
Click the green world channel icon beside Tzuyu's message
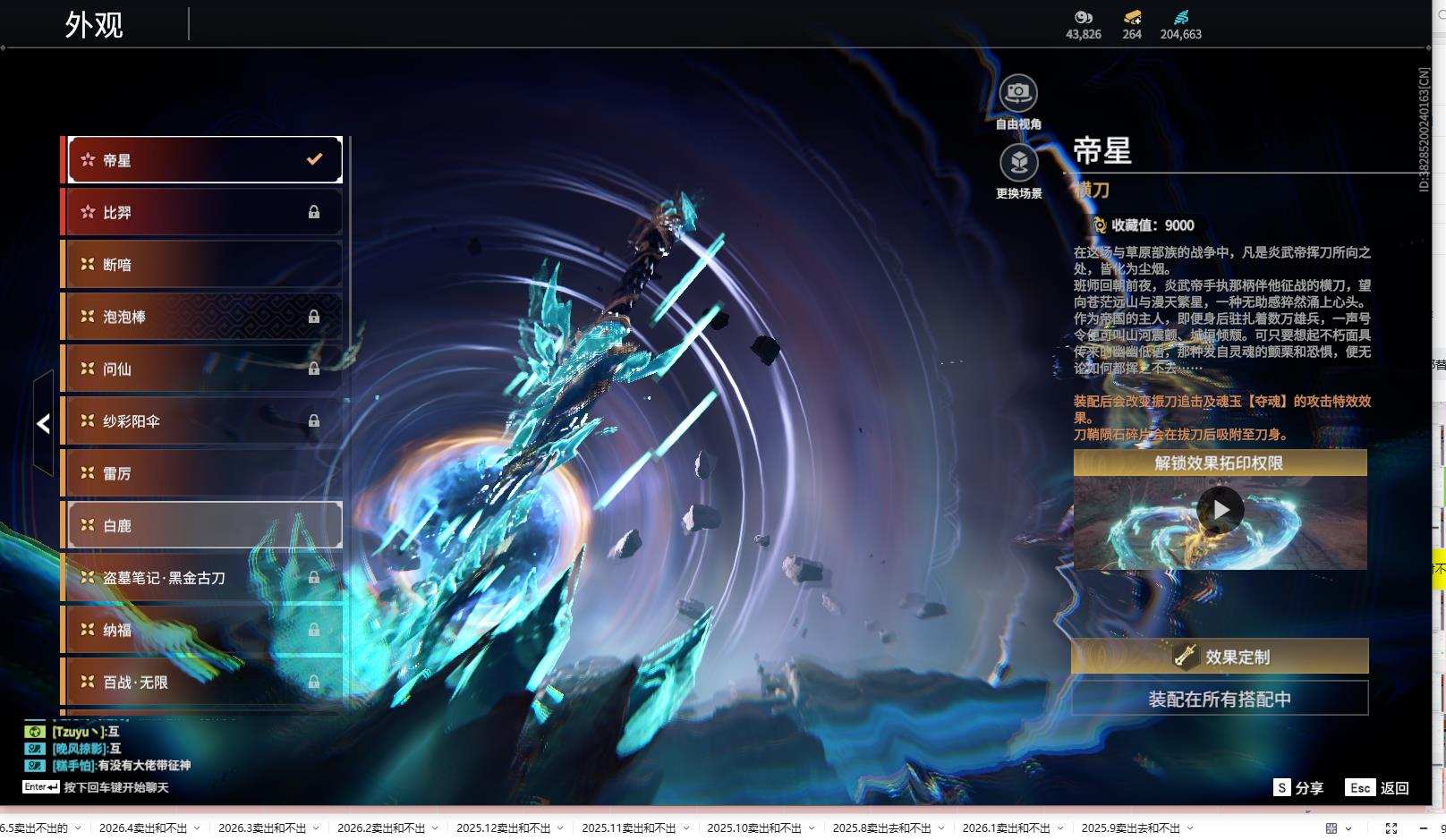click(35, 732)
